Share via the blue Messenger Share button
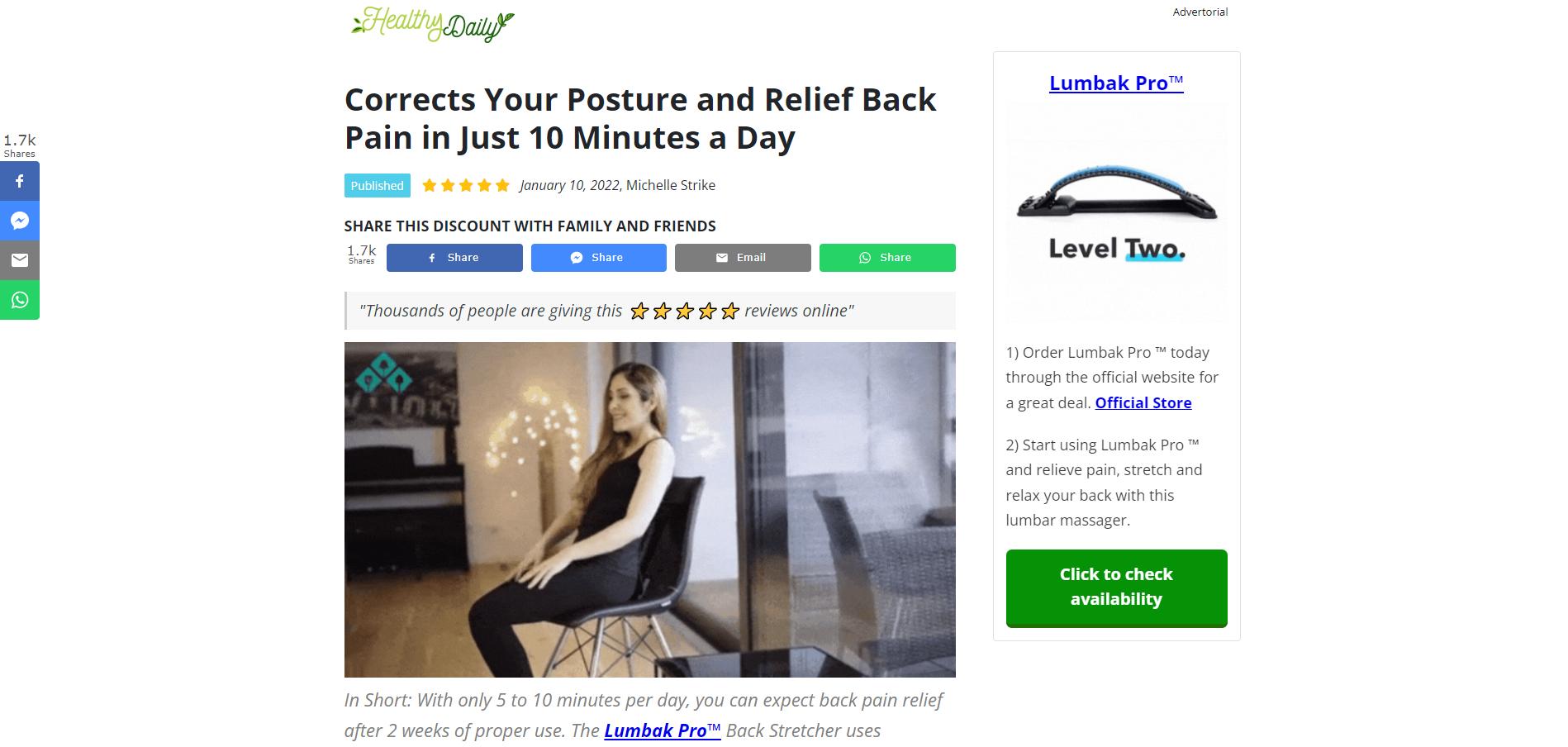Viewport: 1568px width, 747px height. [598, 258]
